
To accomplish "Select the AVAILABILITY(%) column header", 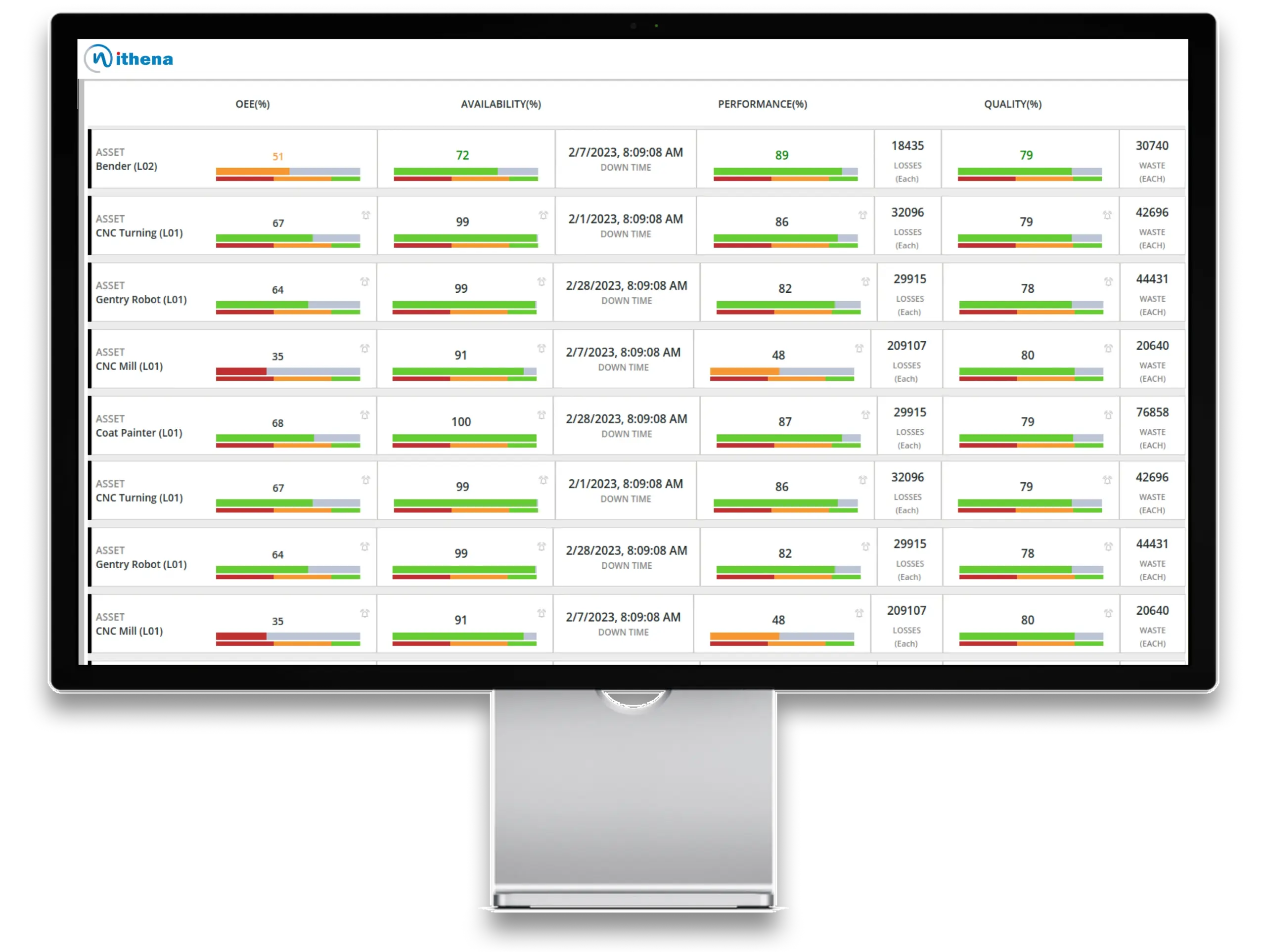I will [501, 104].
